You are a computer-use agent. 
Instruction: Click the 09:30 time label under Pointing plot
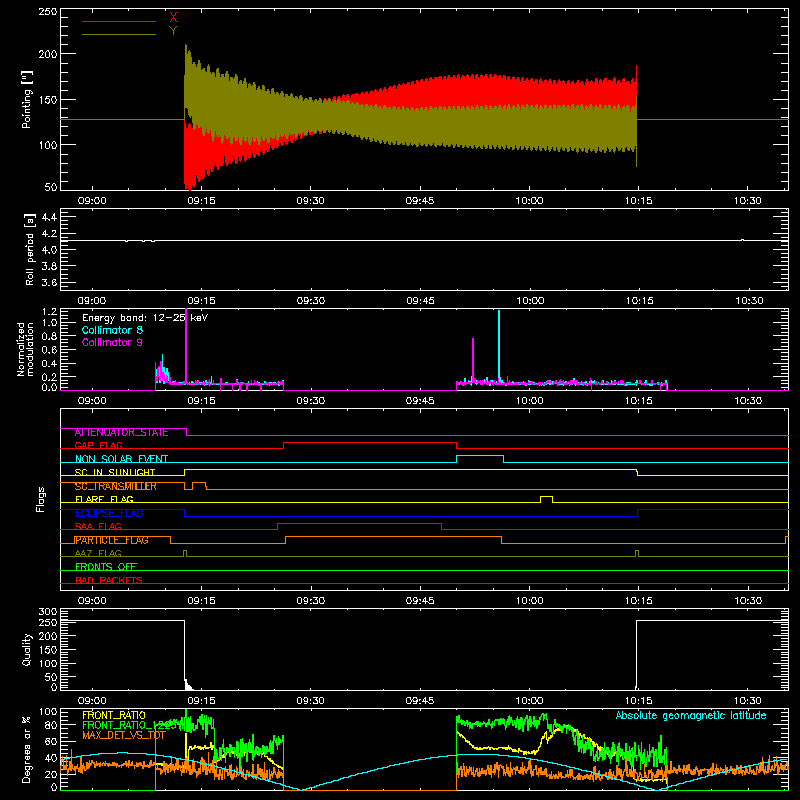311,201
